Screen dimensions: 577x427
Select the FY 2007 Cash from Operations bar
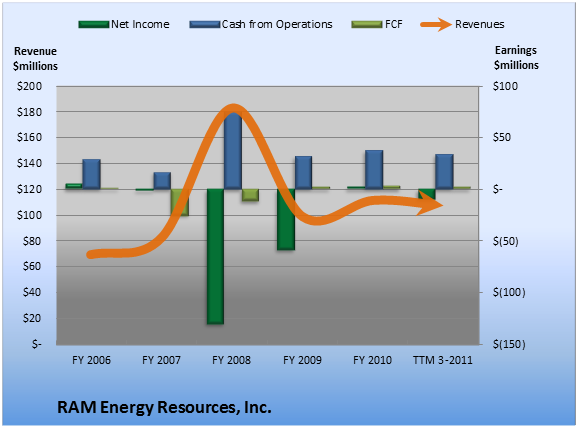pyautogui.click(x=162, y=181)
